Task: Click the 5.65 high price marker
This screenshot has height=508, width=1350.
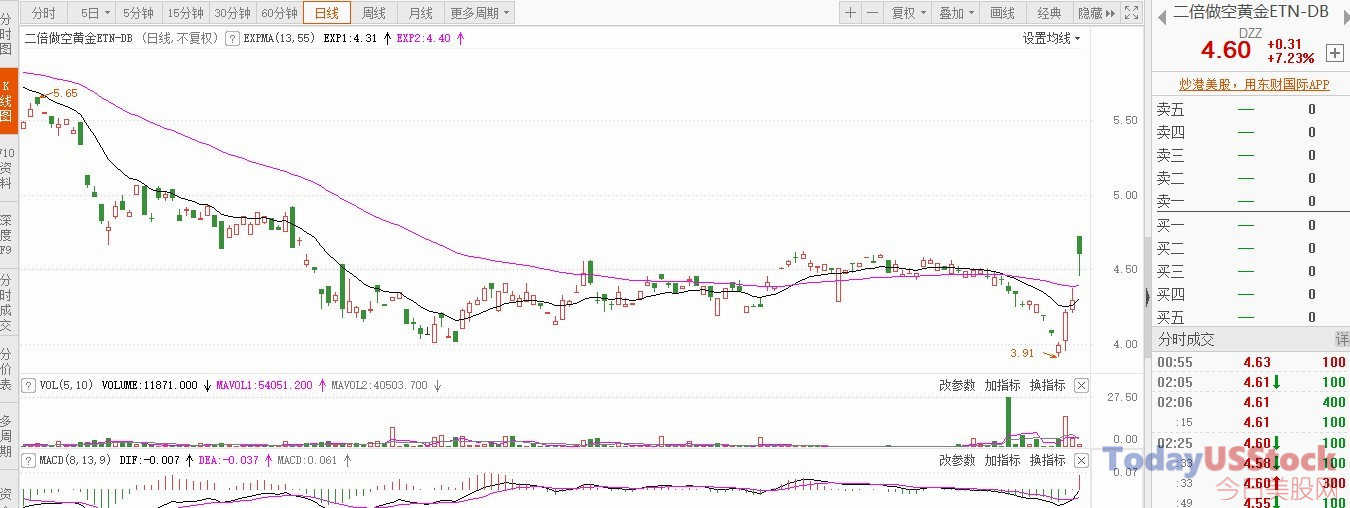Action: click(x=65, y=93)
